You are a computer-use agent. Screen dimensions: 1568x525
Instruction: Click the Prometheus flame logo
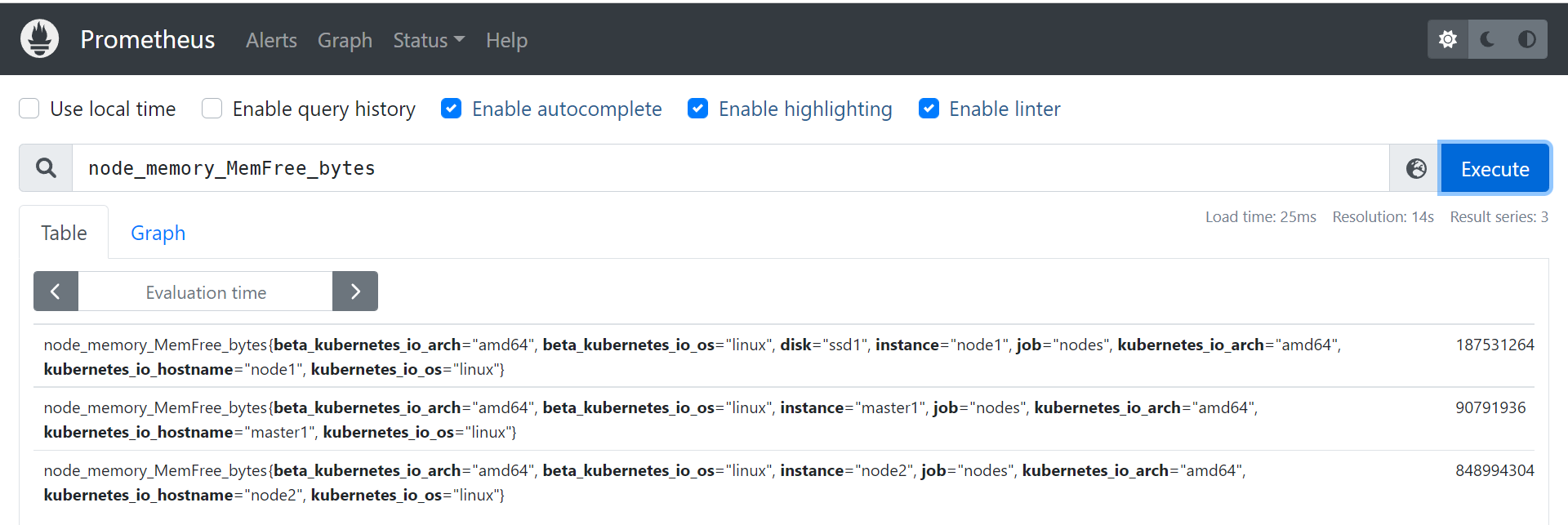[x=39, y=38]
